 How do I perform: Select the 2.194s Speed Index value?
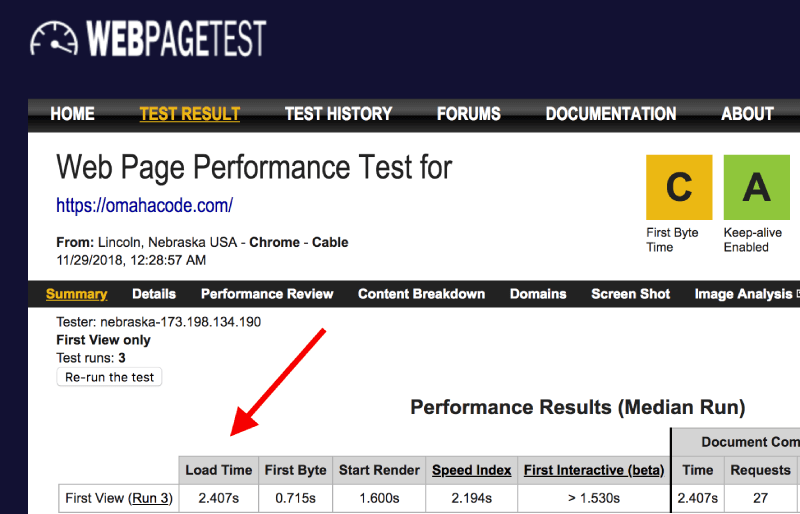click(x=471, y=498)
